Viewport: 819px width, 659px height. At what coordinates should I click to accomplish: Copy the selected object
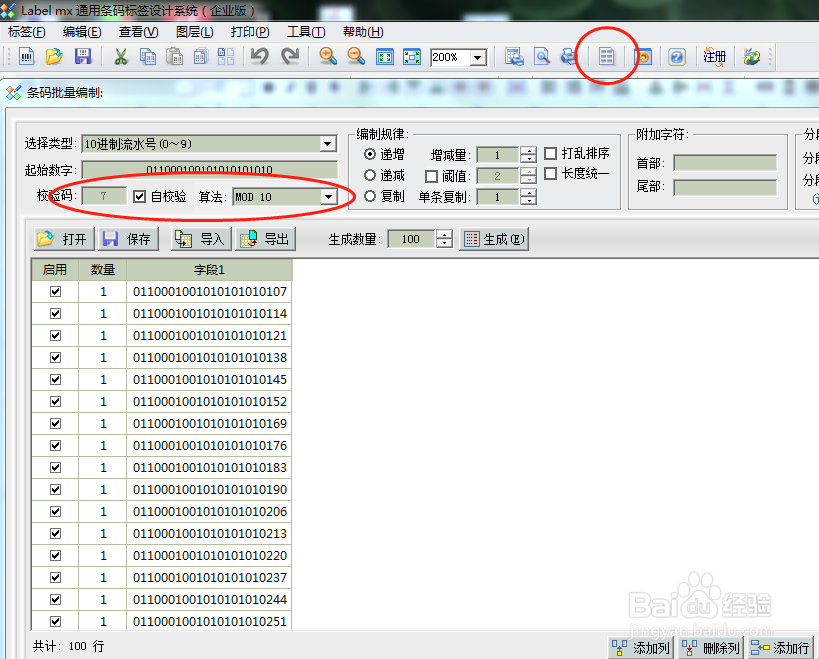coord(148,56)
